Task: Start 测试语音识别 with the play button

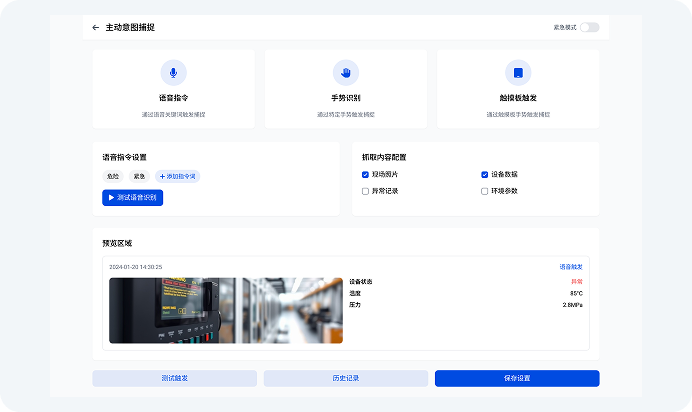Action: tap(132, 198)
